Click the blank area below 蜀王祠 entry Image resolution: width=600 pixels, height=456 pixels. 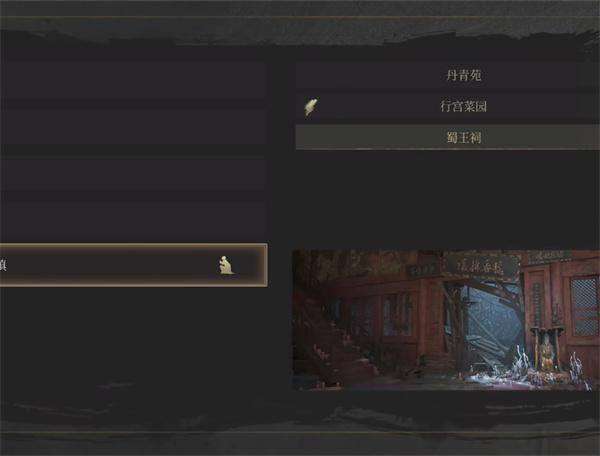448,197
